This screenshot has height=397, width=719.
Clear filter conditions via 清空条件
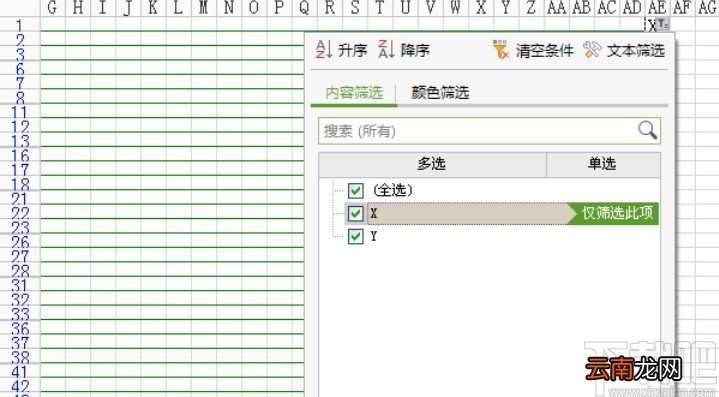pos(533,50)
